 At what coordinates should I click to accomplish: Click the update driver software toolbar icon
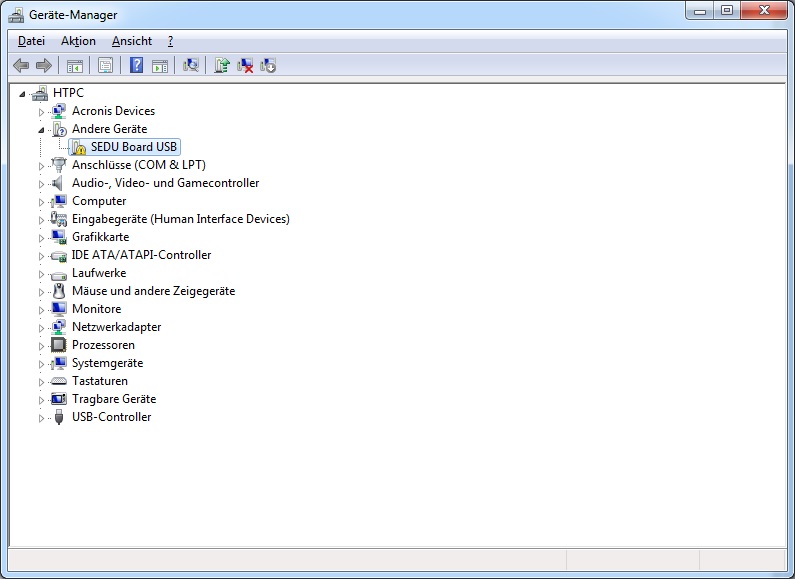click(x=222, y=65)
